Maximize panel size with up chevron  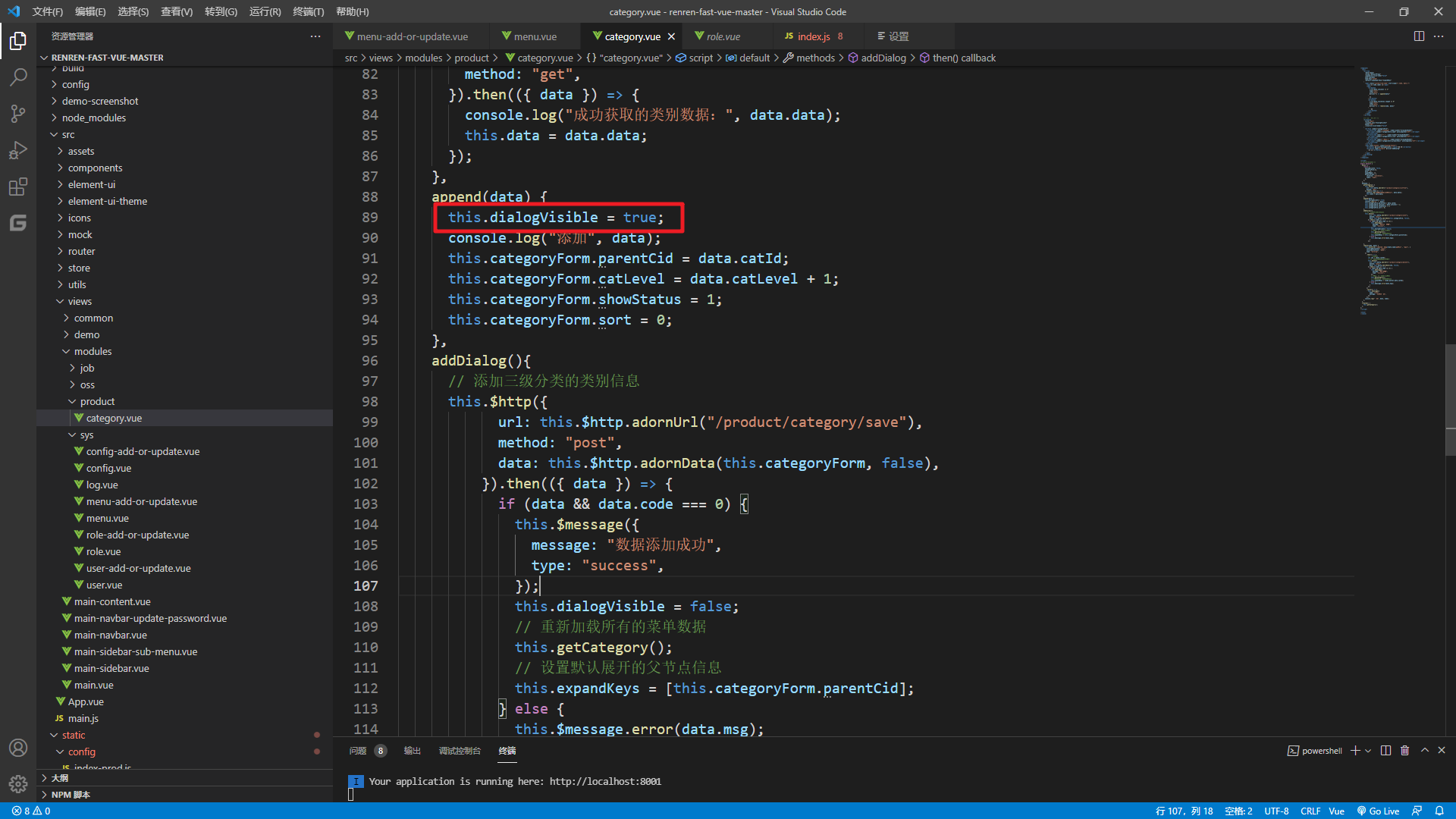(x=1425, y=751)
